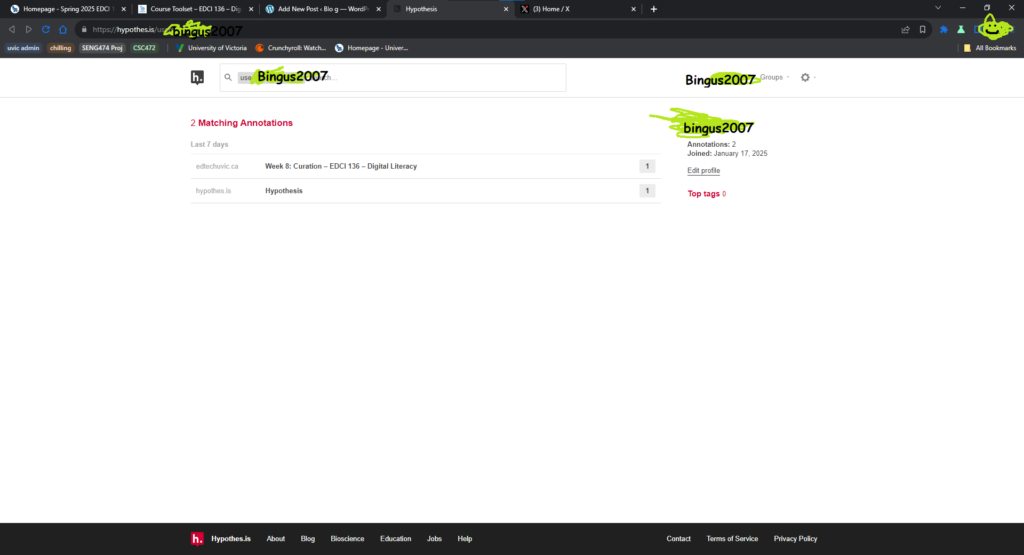The width and height of the screenshot is (1024, 555).
Task: Click the search magnifier icon
Action: click(228, 77)
